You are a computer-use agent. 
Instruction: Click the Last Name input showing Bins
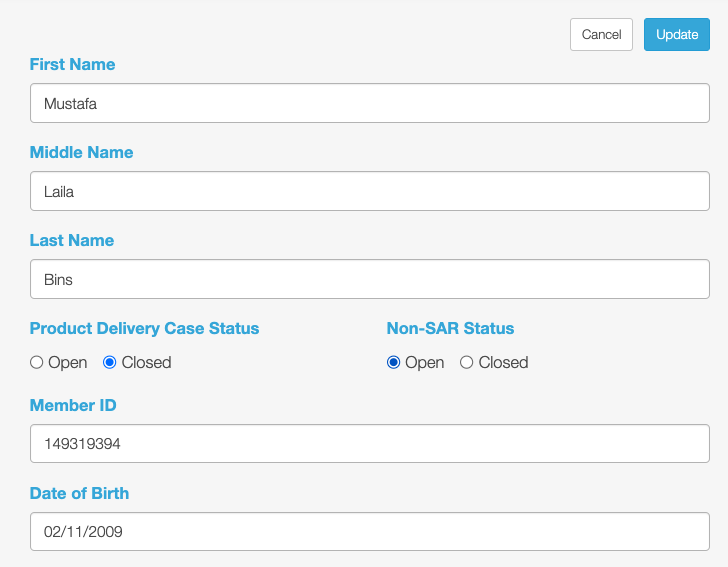[x=370, y=279]
